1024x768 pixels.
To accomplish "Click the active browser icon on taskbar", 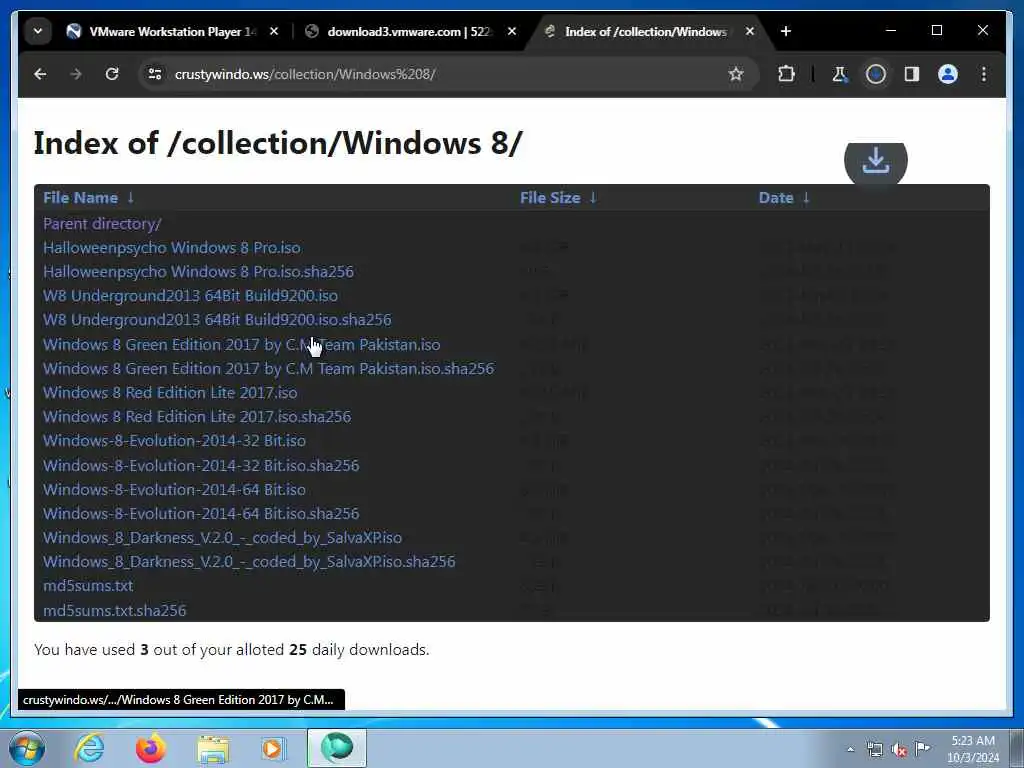I will [x=337, y=748].
